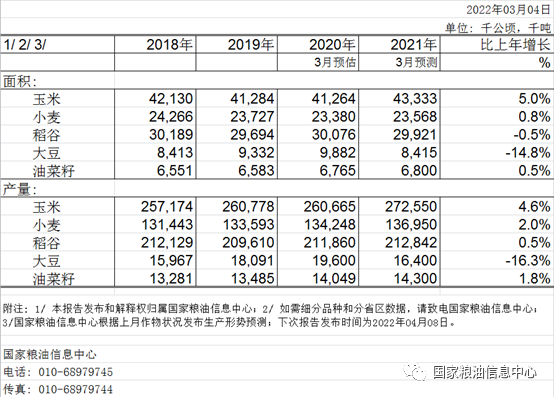The image size is (554, 397).
Task: Click the 国家粮油信息中心 watermark text
Action: coord(485,372)
